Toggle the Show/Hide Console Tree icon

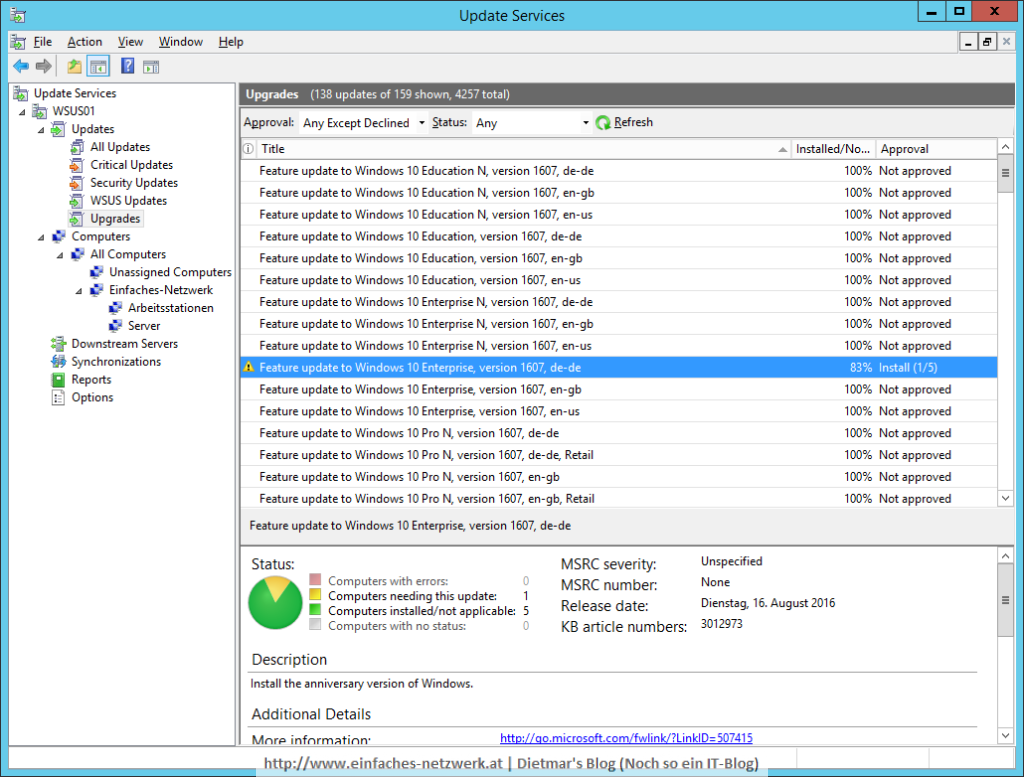point(96,66)
